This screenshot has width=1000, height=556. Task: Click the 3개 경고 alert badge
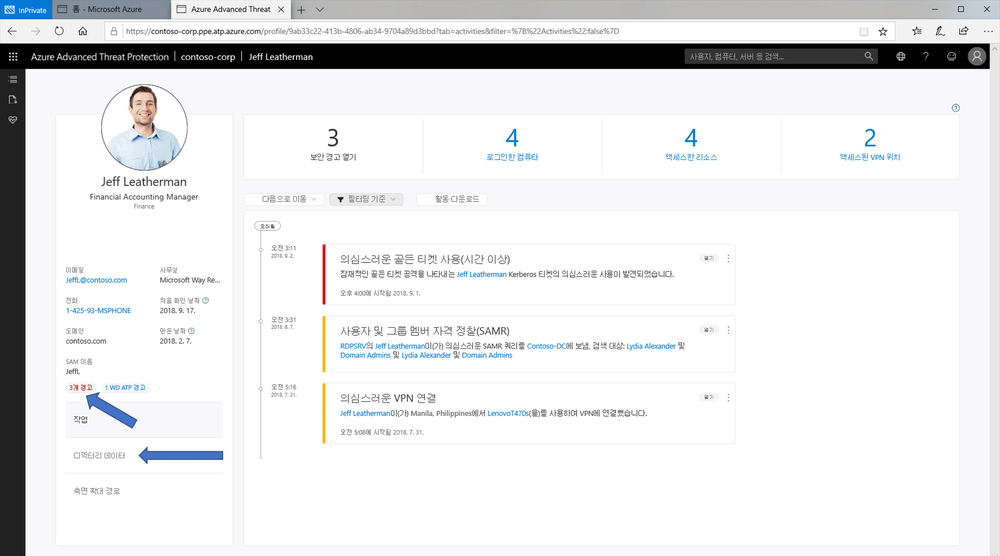tap(78, 387)
